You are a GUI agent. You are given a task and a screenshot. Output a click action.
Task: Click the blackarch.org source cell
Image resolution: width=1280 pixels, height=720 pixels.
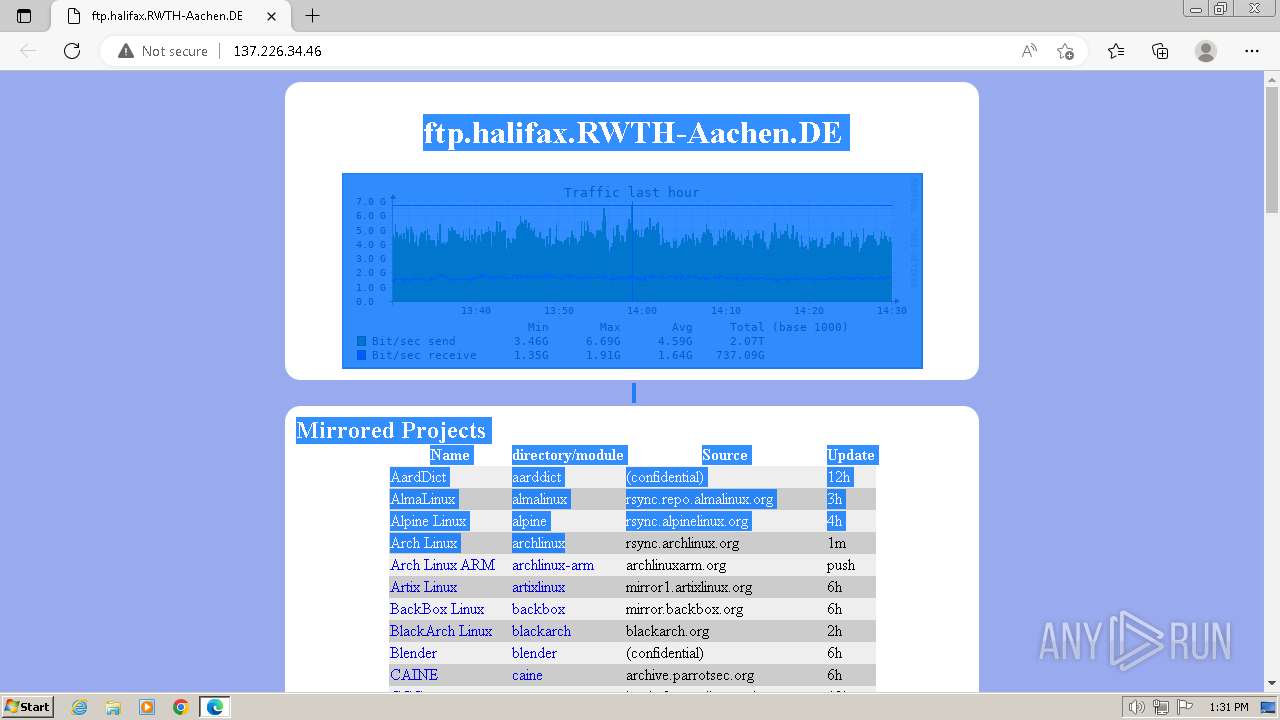coord(668,631)
